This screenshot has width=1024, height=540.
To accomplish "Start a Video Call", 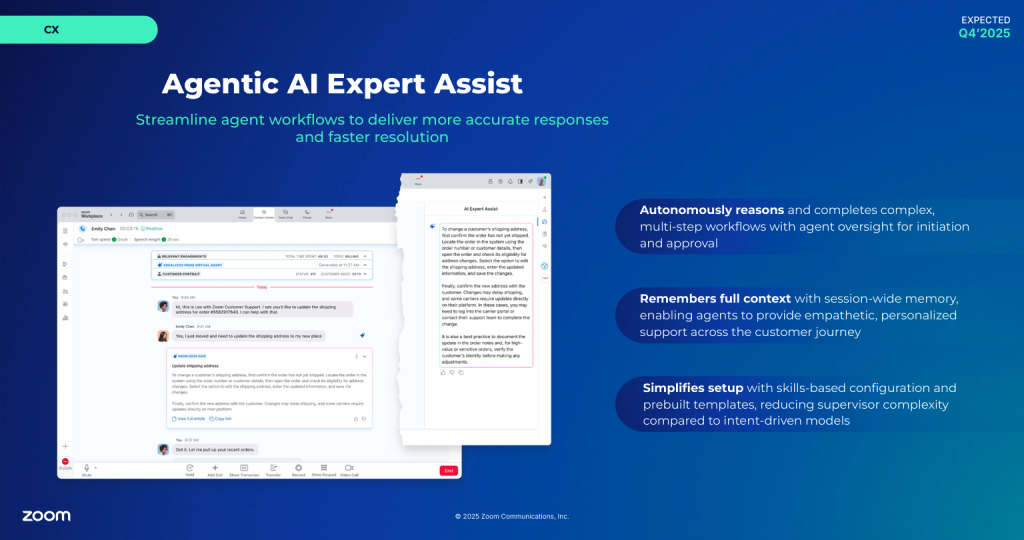I will 349,470.
